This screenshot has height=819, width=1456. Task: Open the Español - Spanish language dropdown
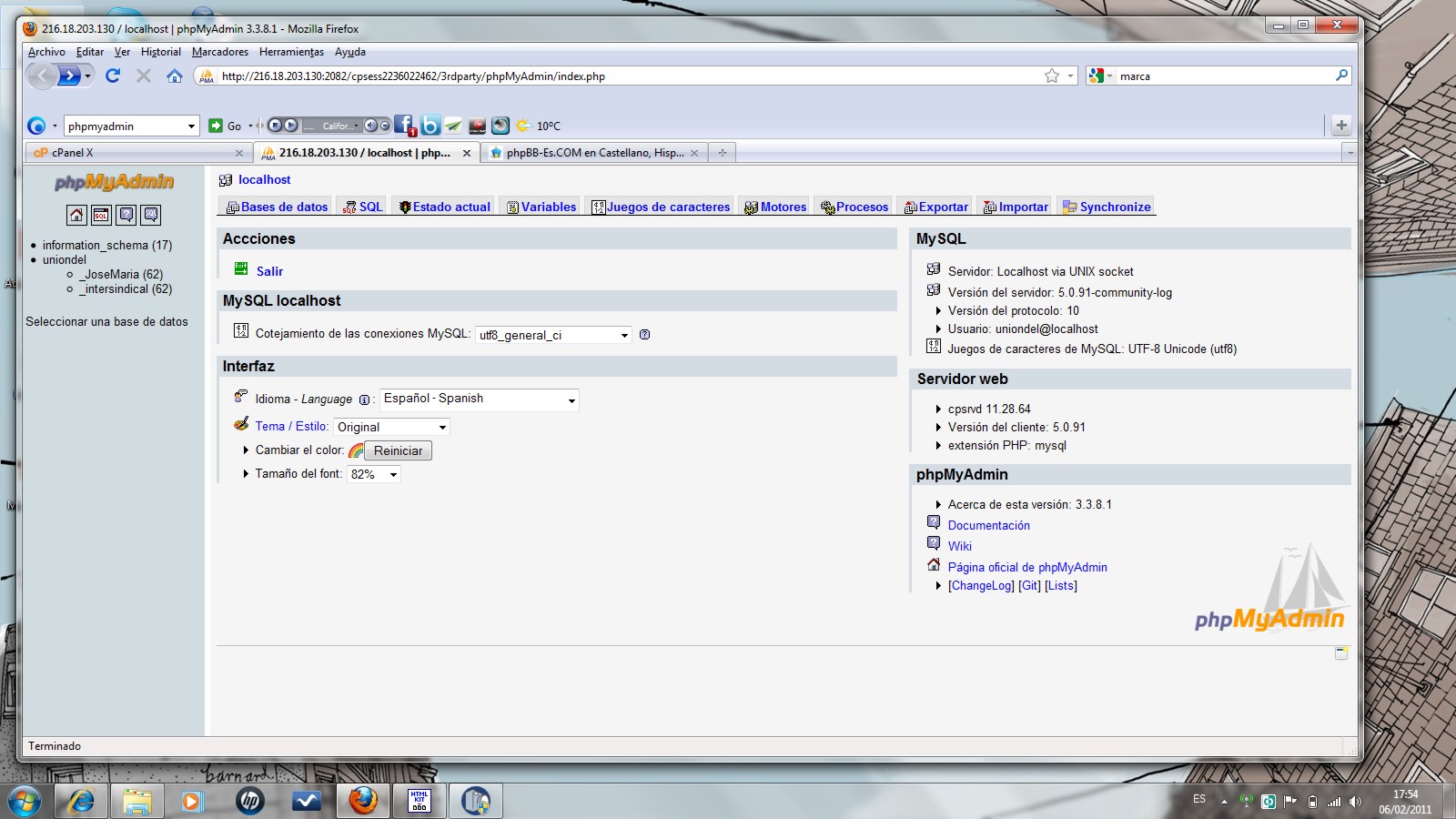pos(479,399)
